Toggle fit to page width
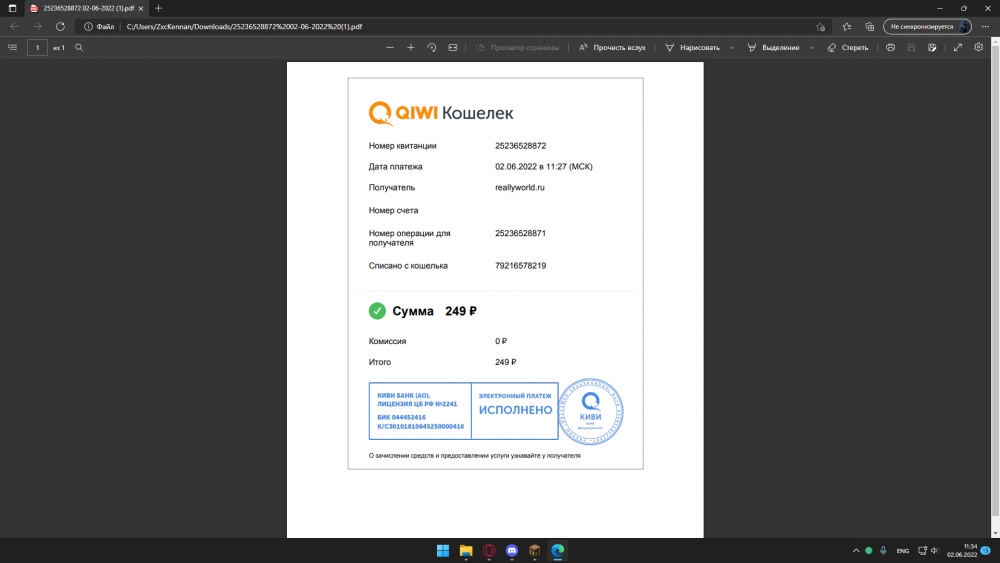The image size is (1000, 563). 453,47
